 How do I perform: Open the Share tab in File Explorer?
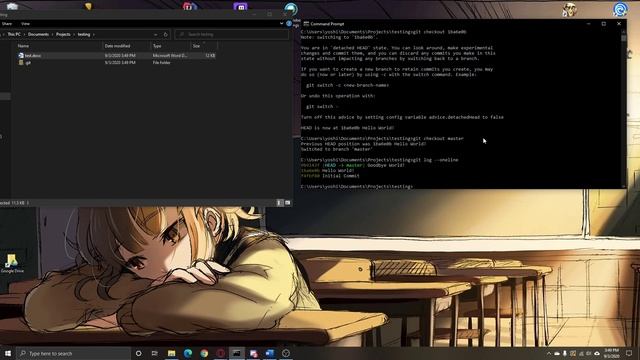tap(7, 24)
